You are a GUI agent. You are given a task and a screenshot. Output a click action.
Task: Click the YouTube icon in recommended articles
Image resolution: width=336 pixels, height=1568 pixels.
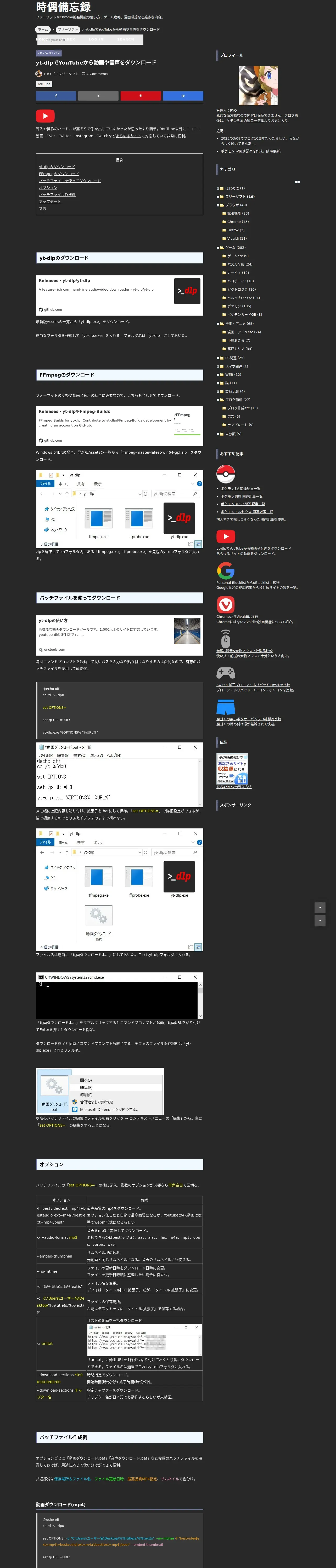point(226,536)
